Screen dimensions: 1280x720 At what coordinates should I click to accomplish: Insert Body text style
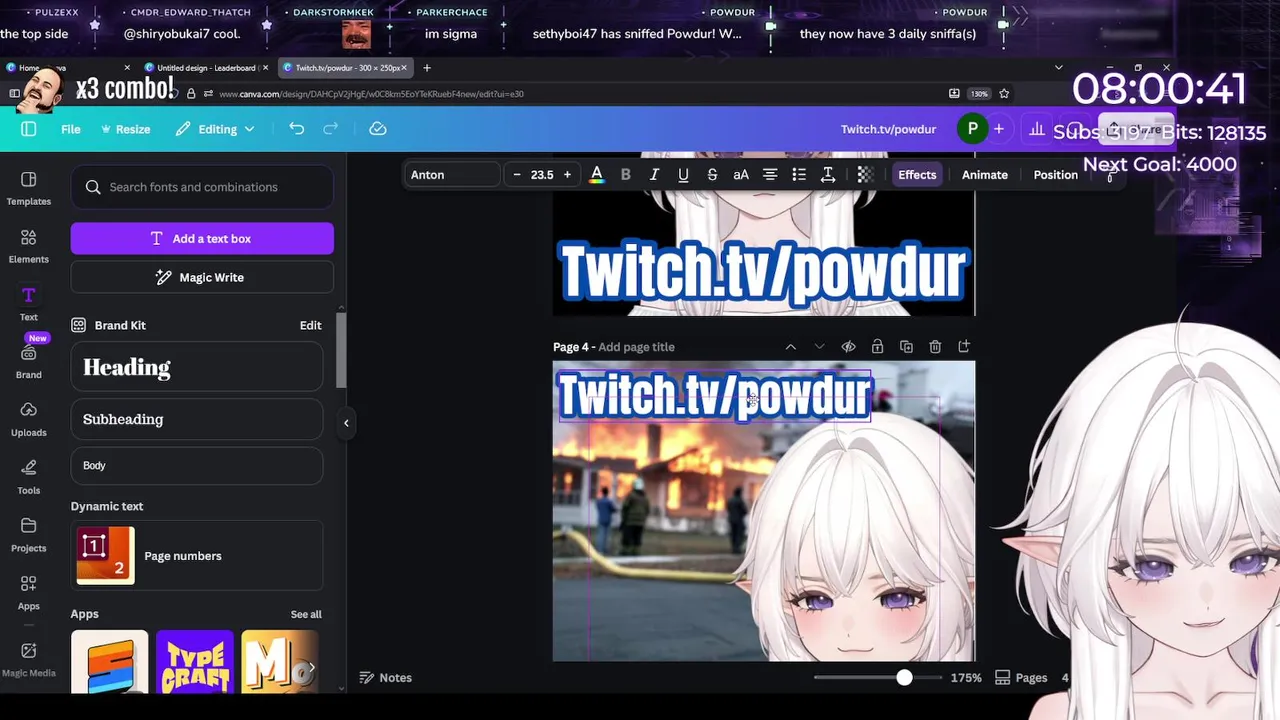click(197, 465)
